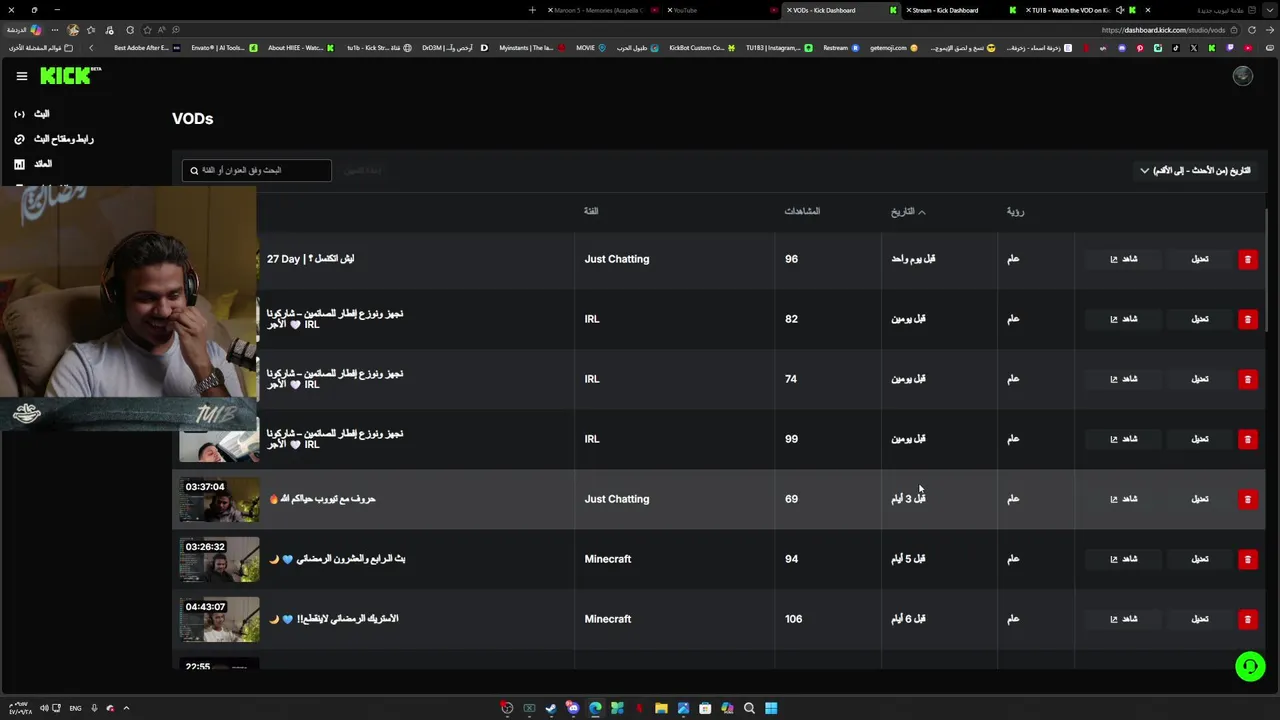
Task: Click the dashboard.kick.com address bar
Action: 1163,30
